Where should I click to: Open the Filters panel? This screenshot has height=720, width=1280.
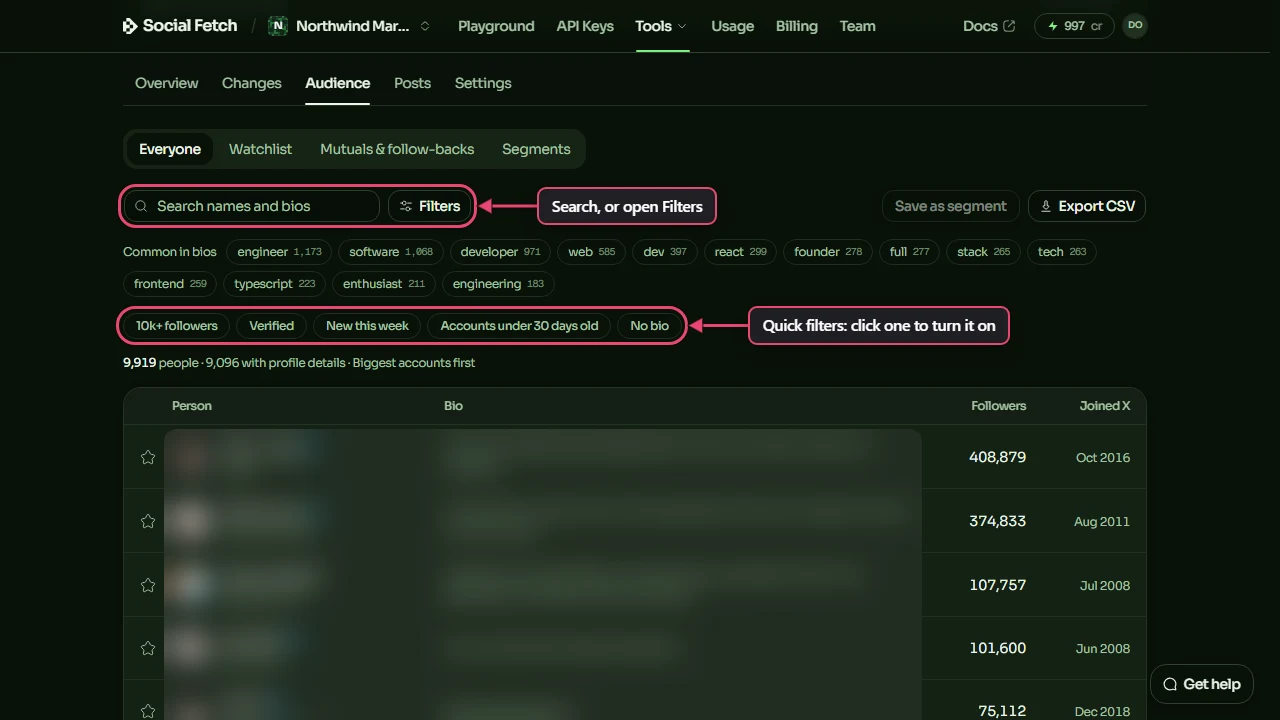pyautogui.click(x=430, y=206)
